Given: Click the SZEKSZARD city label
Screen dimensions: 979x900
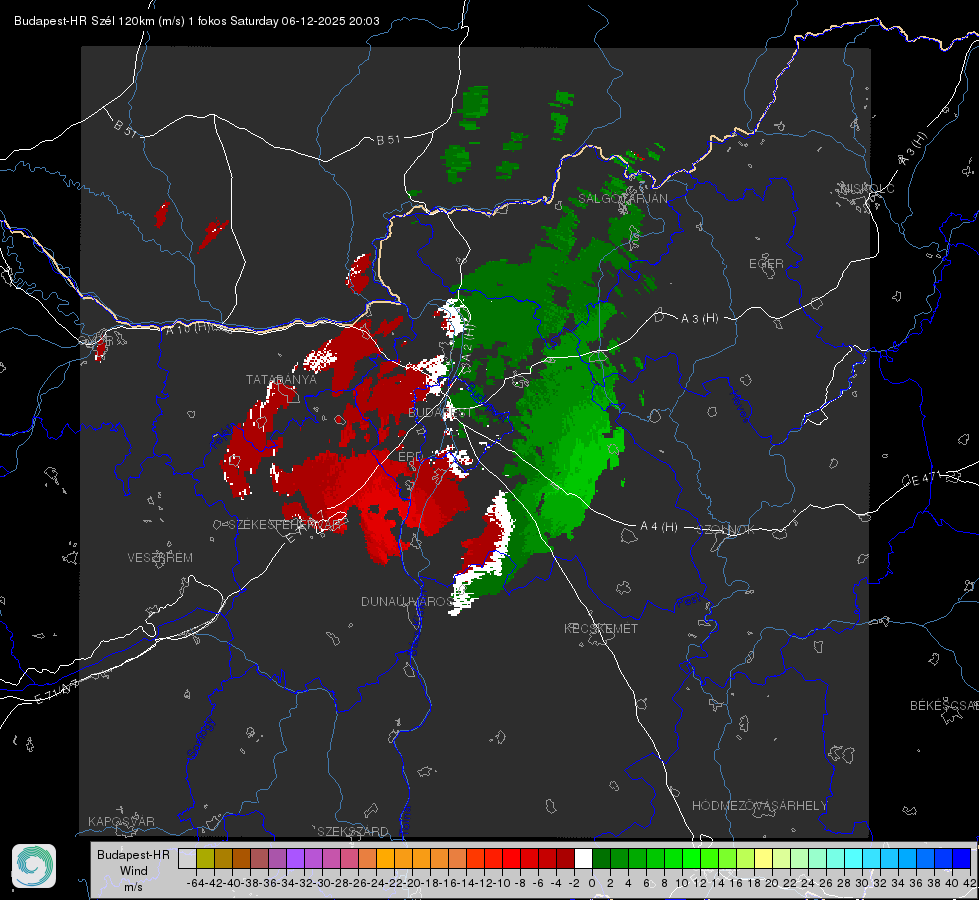Looking at the screenshot, I should tap(353, 831).
